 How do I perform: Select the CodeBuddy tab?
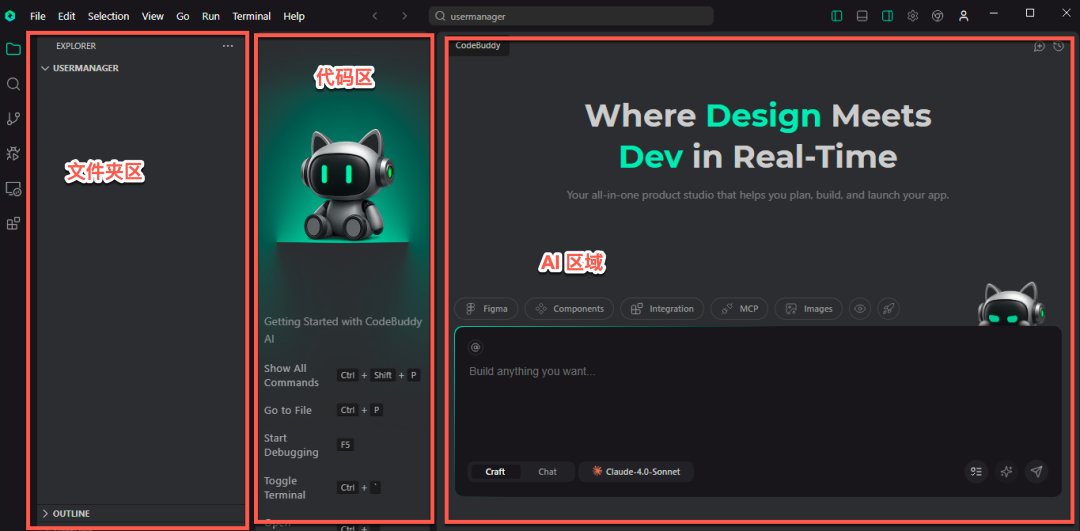pyautogui.click(x=478, y=46)
